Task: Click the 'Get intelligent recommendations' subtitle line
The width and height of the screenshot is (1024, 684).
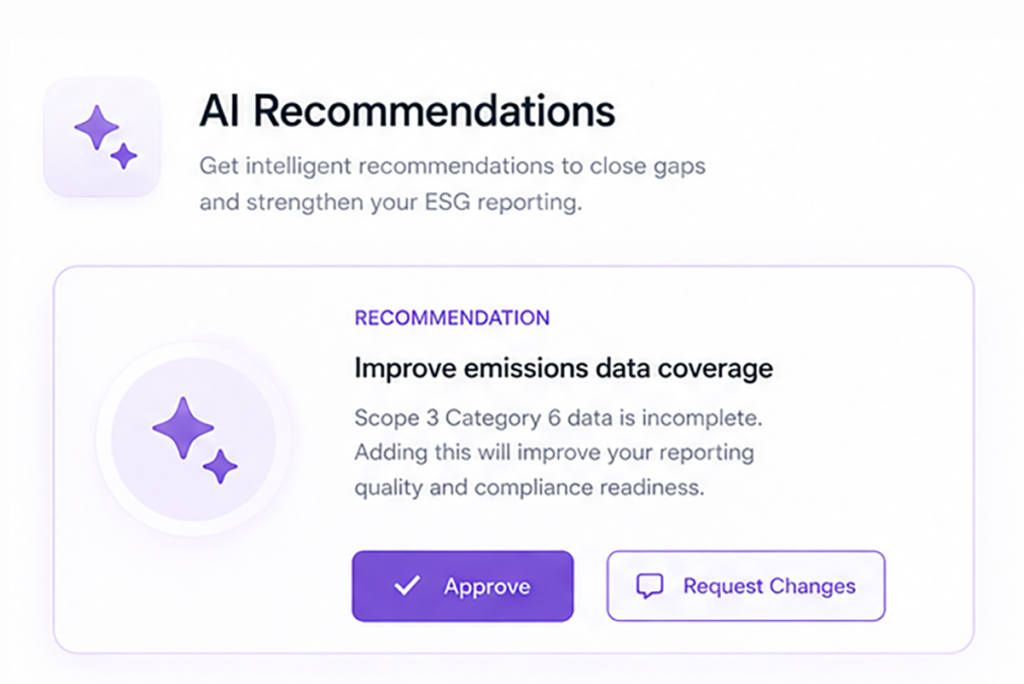Action: click(x=453, y=166)
